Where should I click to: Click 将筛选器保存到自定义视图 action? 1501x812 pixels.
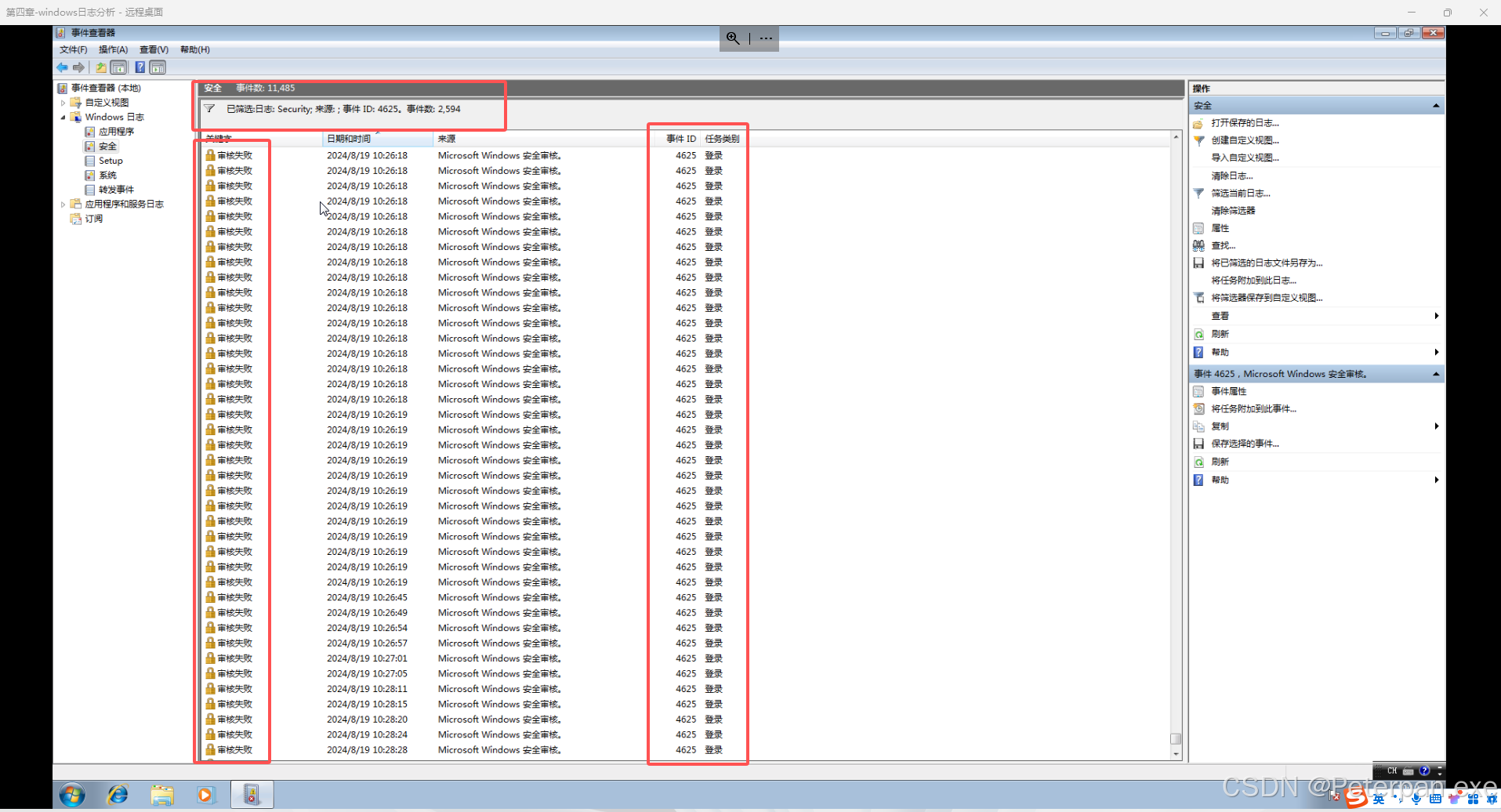coord(1267,298)
